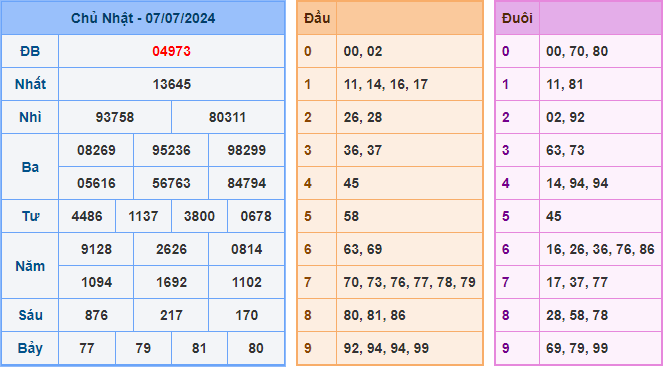Click the Nhất prize number 13645
This screenshot has width=664, height=367.
[172, 84]
